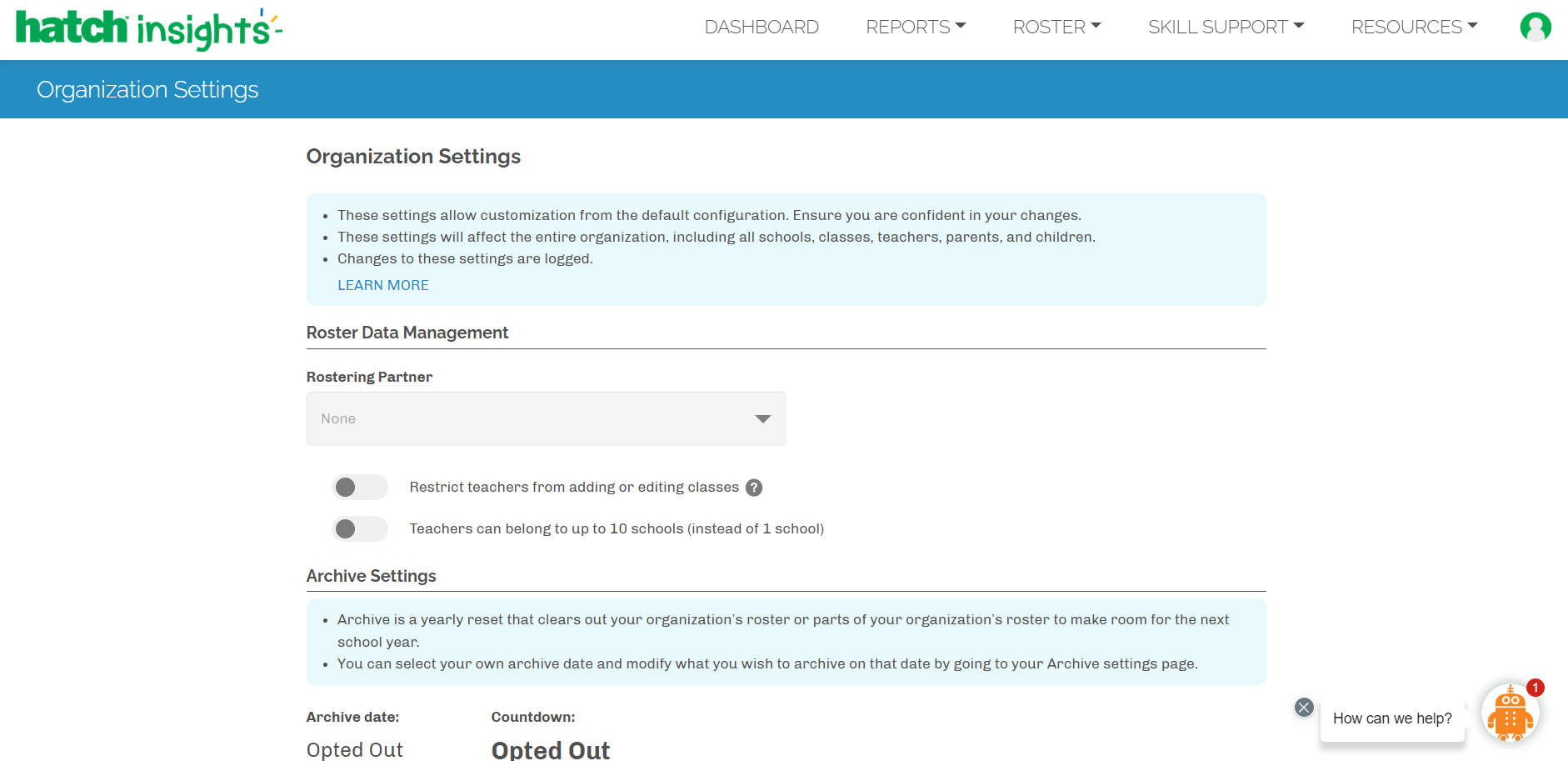Image resolution: width=1568 pixels, height=761 pixels.
Task: Click the blue Organization Settings banner title
Action: (147, 89)
